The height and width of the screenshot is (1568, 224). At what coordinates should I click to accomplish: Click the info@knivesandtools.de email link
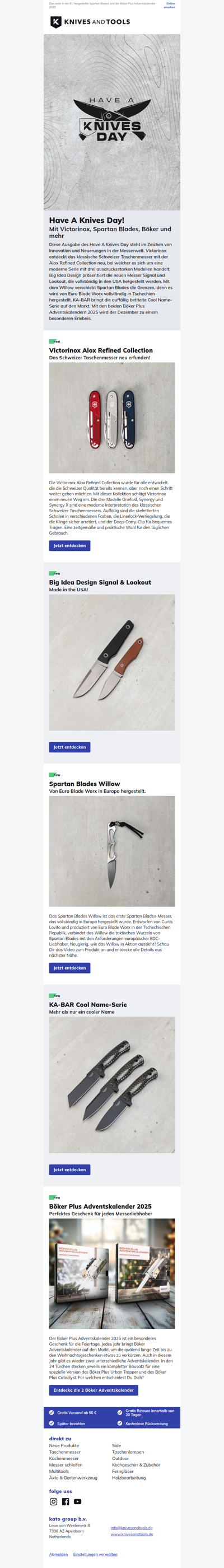132,1527
